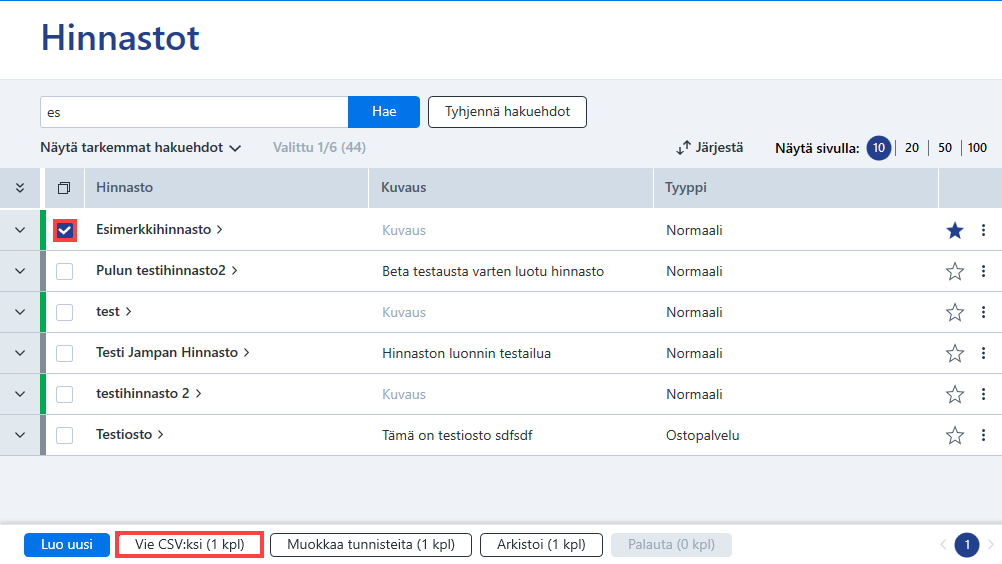
Task: Check the Pulun testihinnasto2 checkbox
Action: pos(65,271)
